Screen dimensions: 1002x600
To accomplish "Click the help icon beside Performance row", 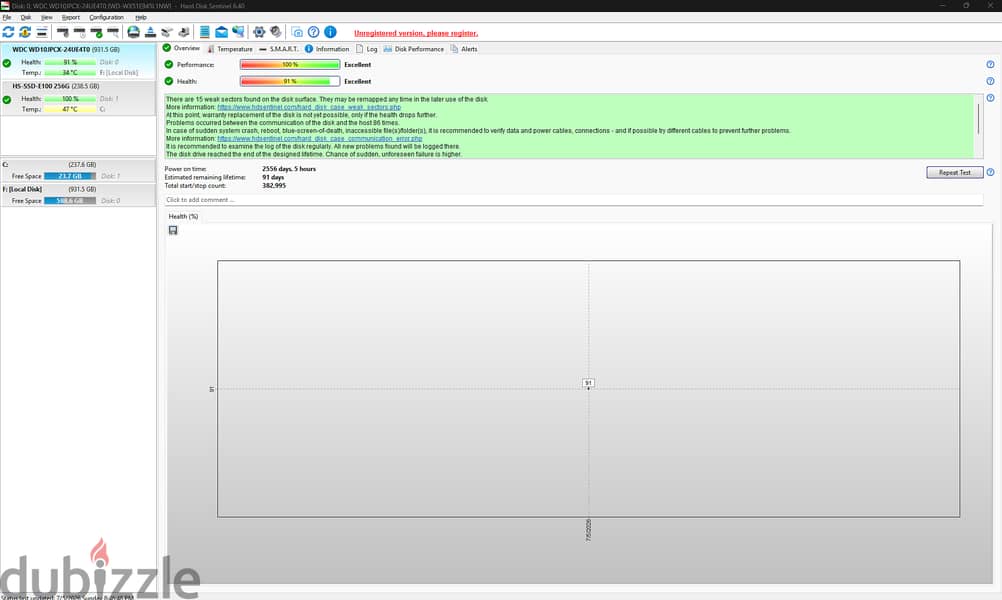I will tap(990, 65).
